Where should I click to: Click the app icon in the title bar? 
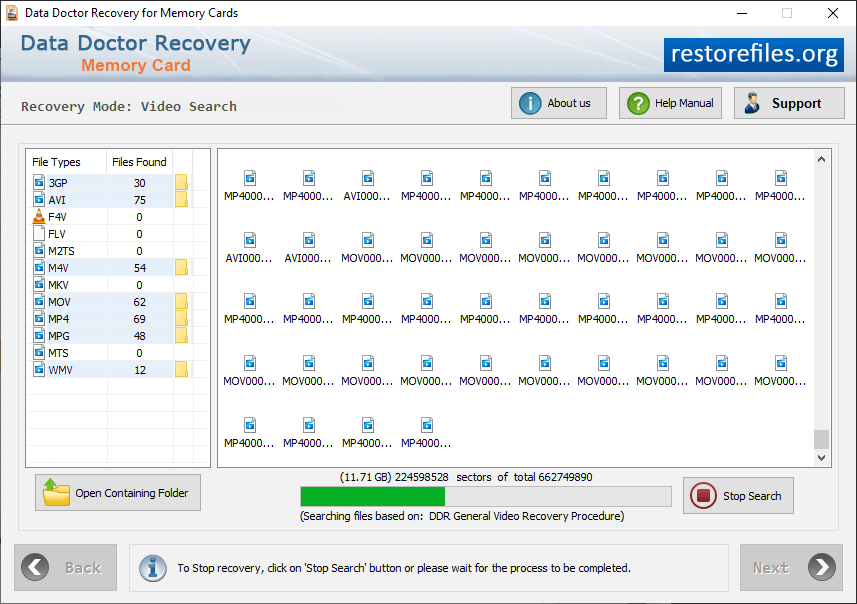pyautogui.click(x=11, y=13)
